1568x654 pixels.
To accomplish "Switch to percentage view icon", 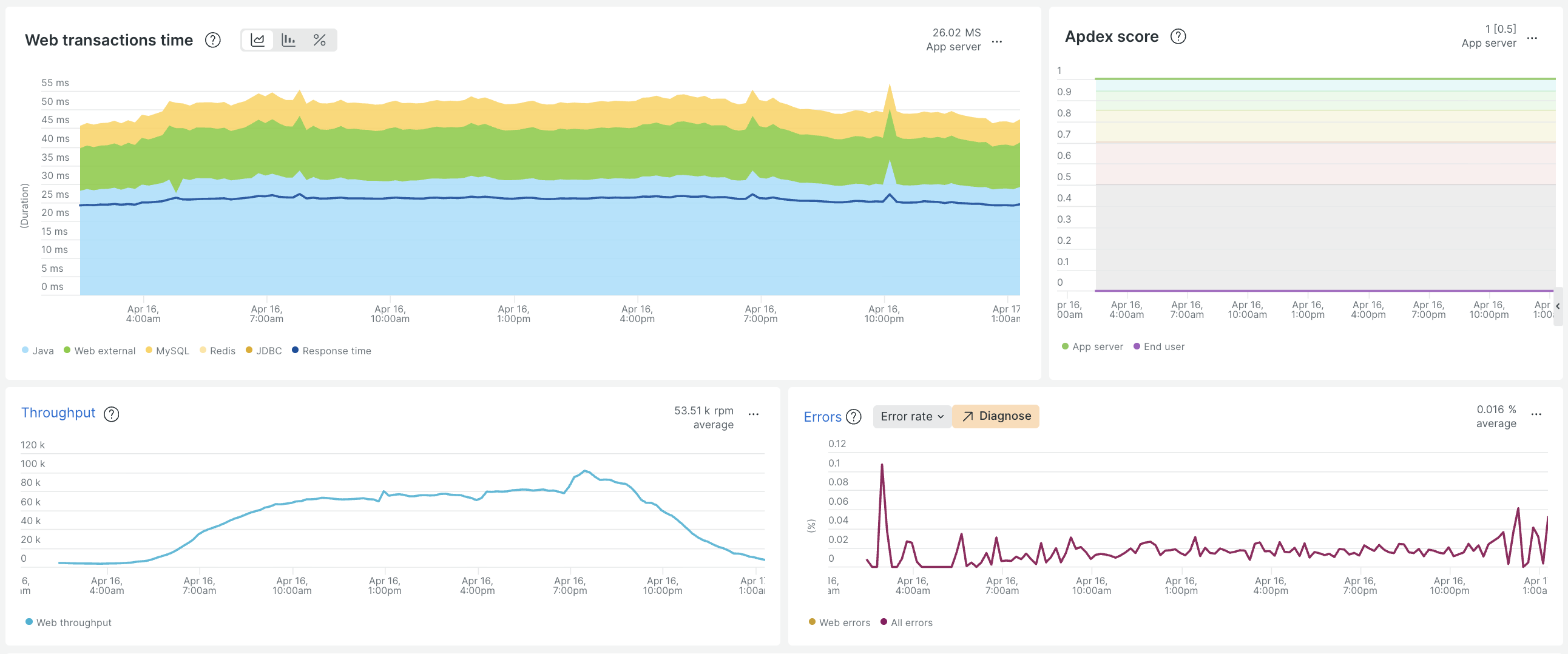I will 320,40.
